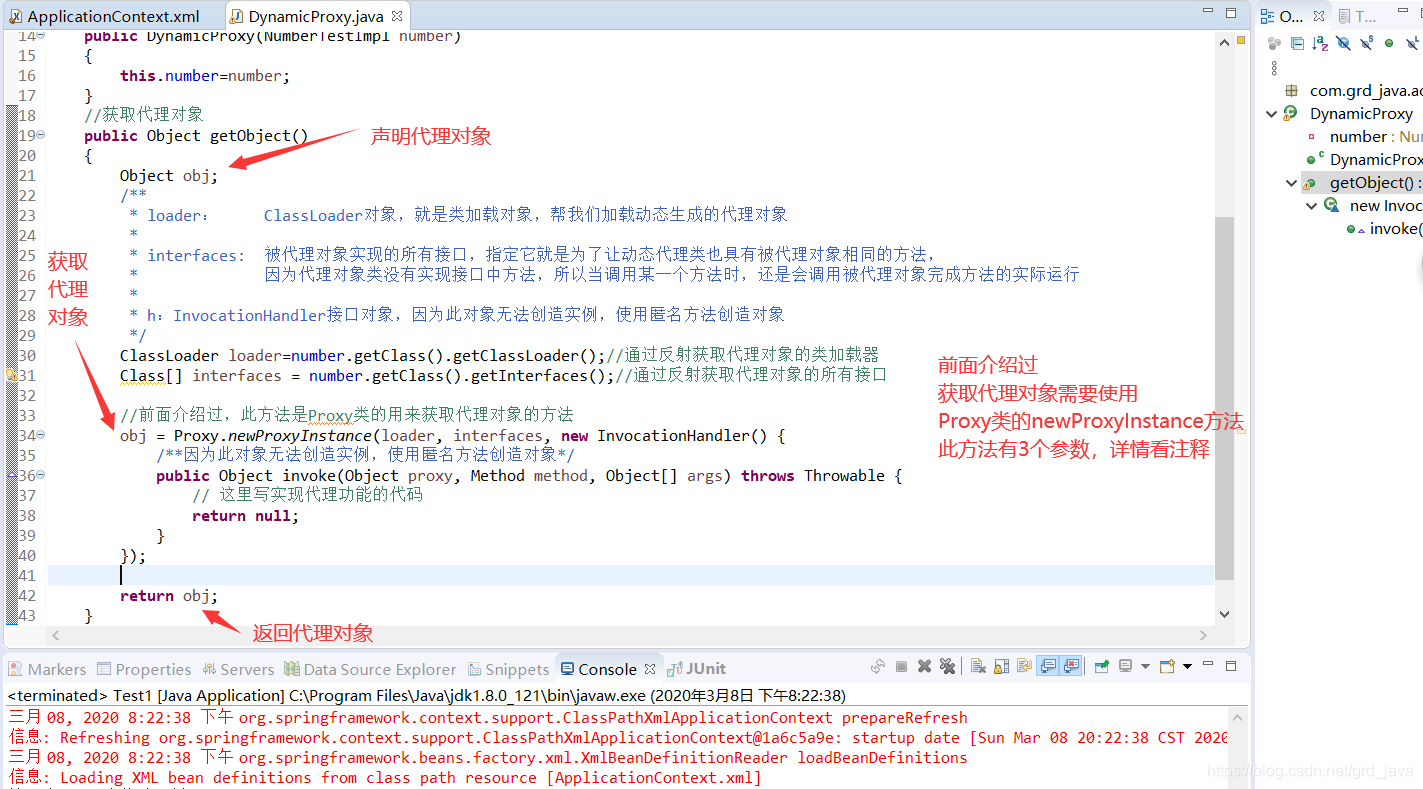The width and height of the screenshot is (1423, 789).
Task: Click Terminate icon in Console toolbar
Action: pyautogui.click(x=901, y=667)
